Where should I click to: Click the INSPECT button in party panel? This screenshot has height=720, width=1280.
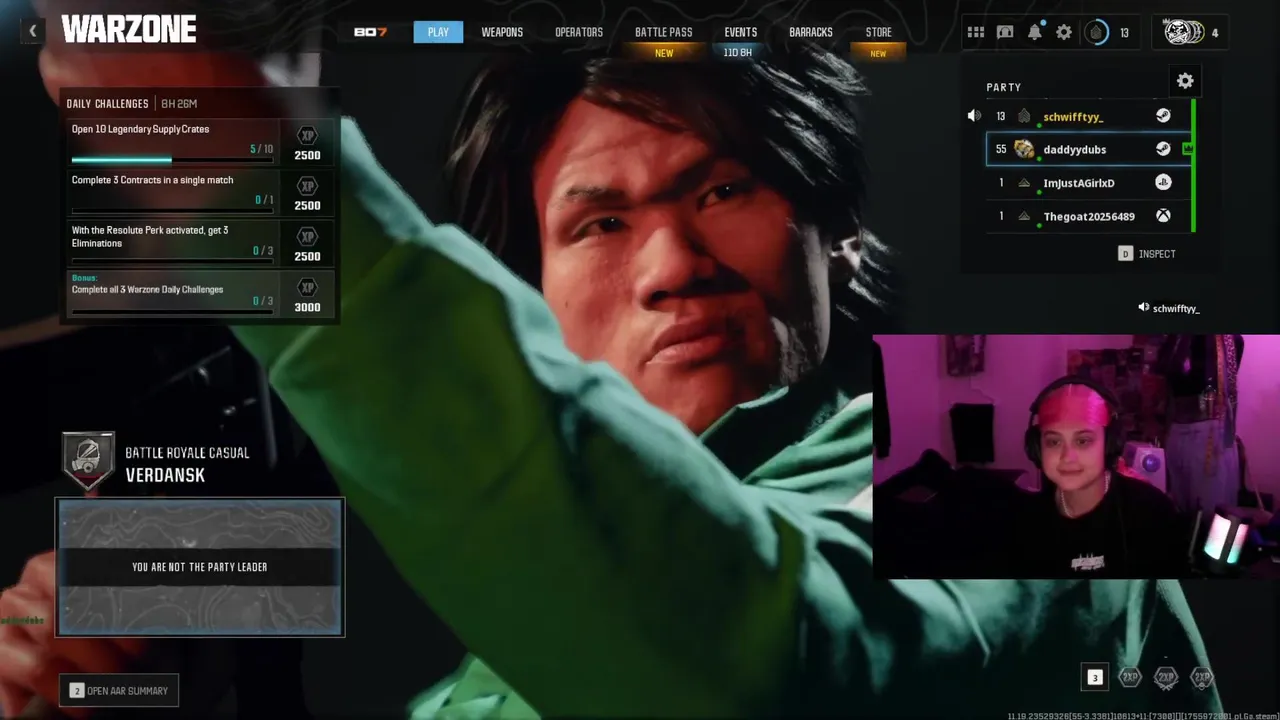point(1147,254)
